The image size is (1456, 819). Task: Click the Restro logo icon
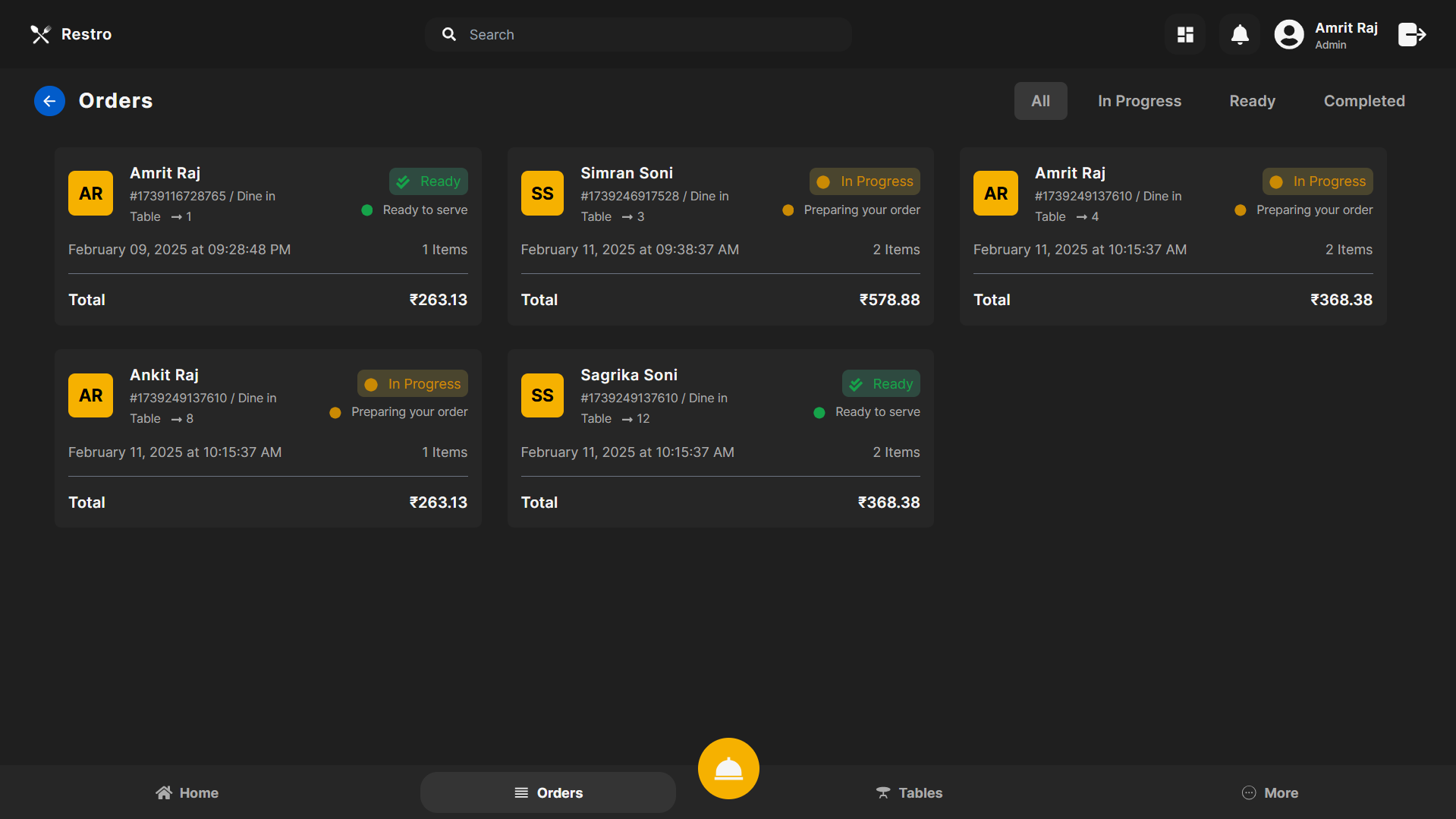[40, 34]
